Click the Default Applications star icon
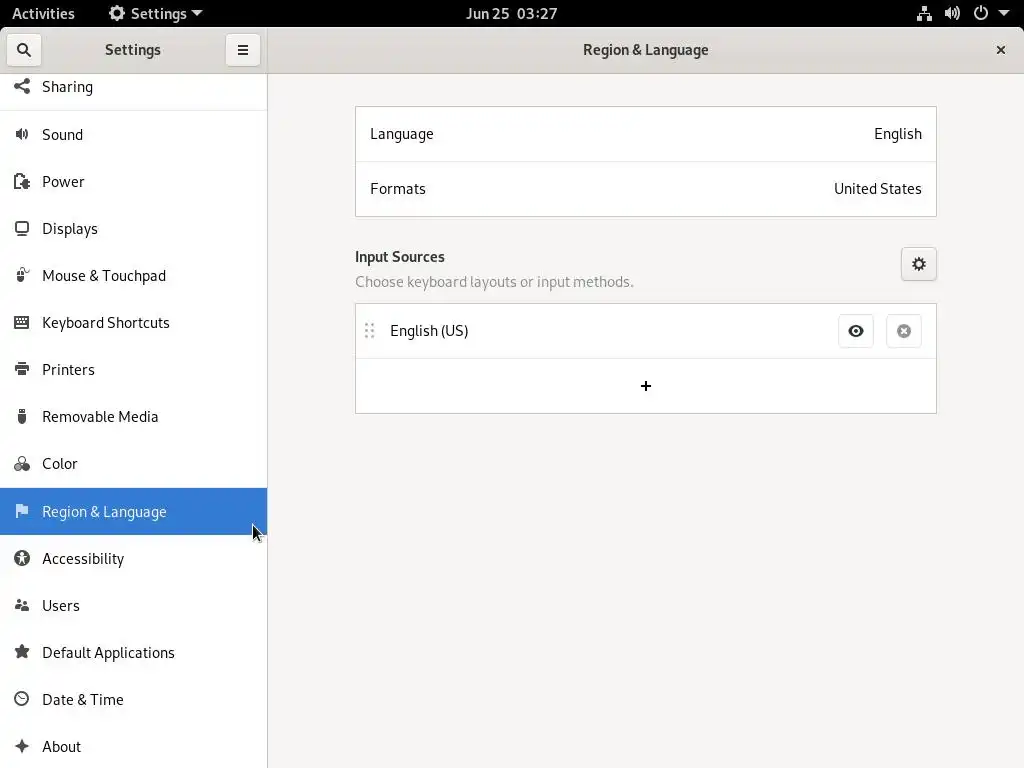Viewport: 1024px width, 768px height. click(x=22, y=652)
